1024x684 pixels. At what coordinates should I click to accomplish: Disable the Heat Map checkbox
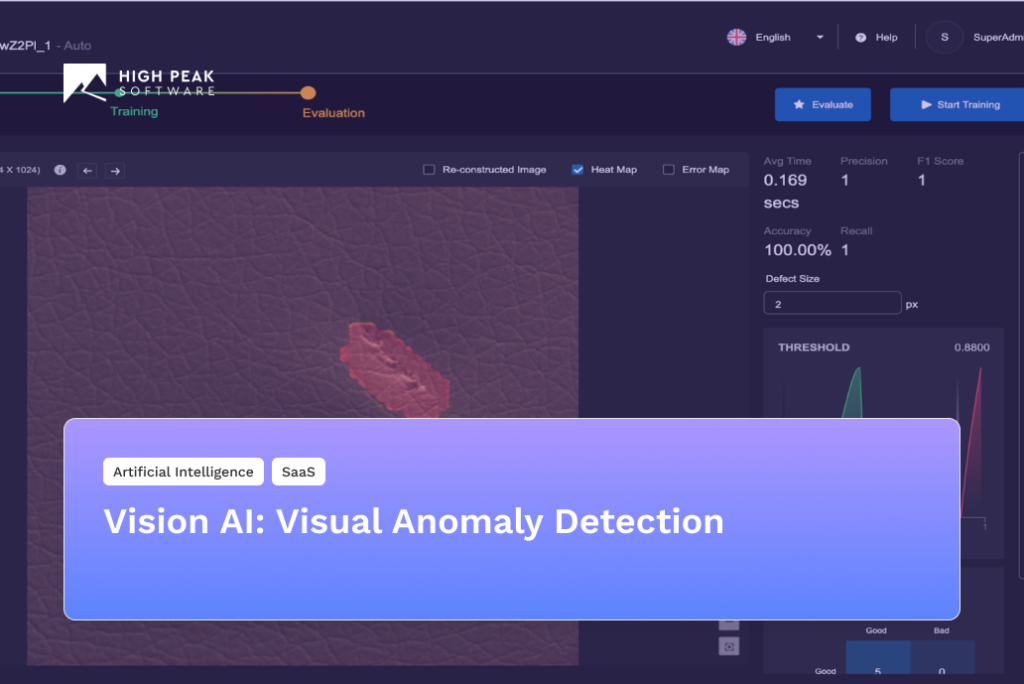577,169
